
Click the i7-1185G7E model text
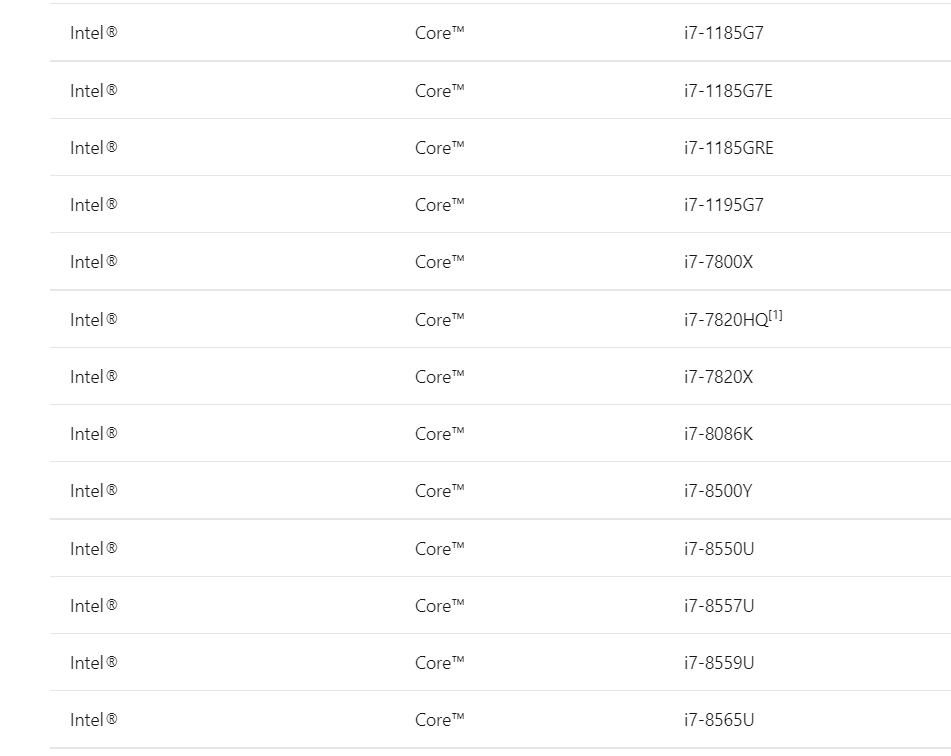[x=728, y=91]
